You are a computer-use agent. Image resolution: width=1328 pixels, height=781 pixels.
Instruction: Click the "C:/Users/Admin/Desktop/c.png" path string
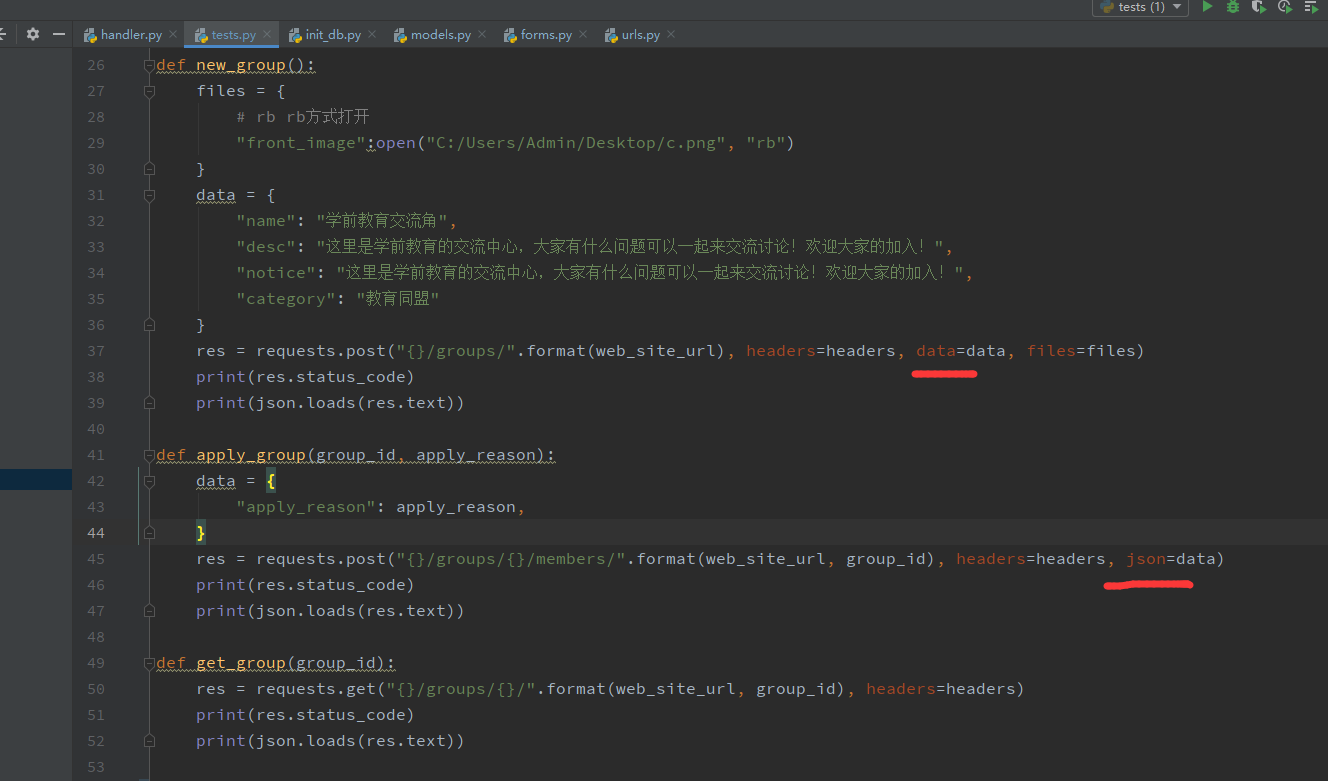(x=576, y=143)
